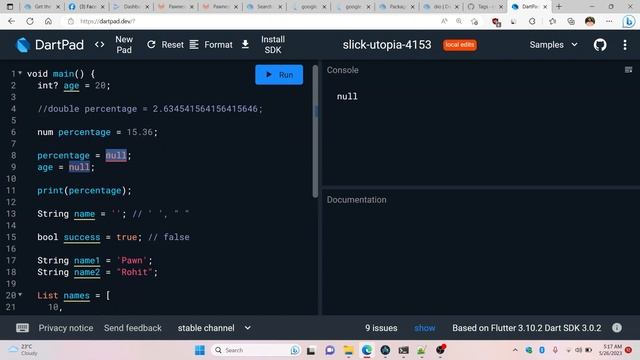The image size is (640, 360).
Task: Open the Bing sidebar icon
Action: coord(629,22)
